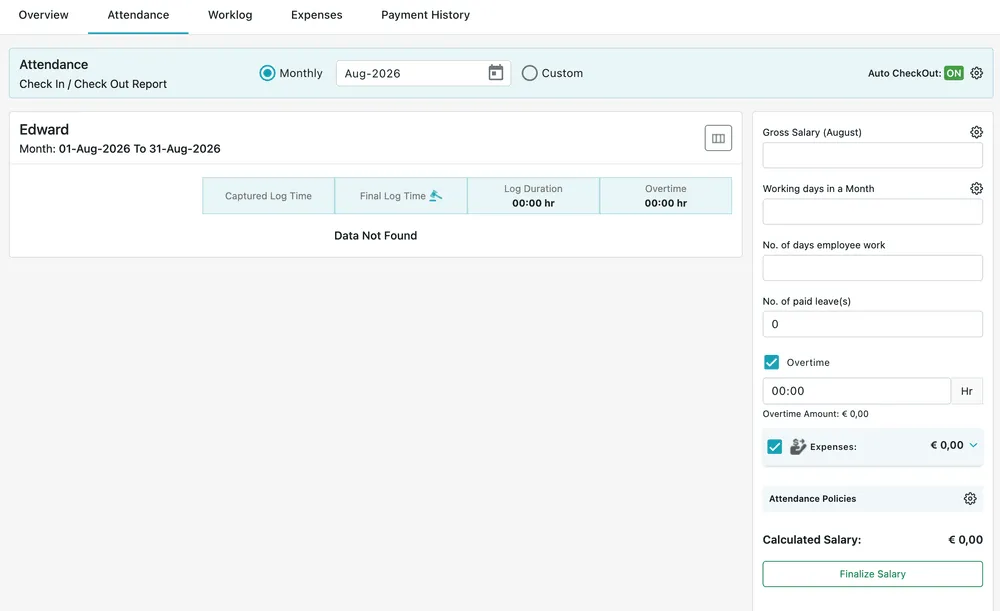Click the No. of days employee work field
This screenshot has height=611, width=1000.
[872, 268]
